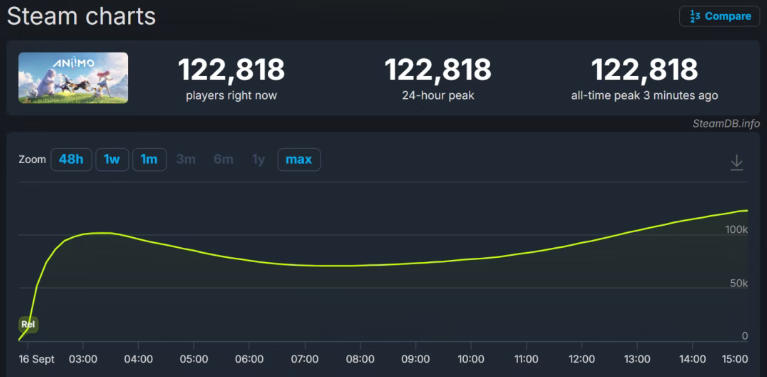Screen dimensions: 767x377
Task: Set zoom to 1y
Action: (x=258, y=159)
